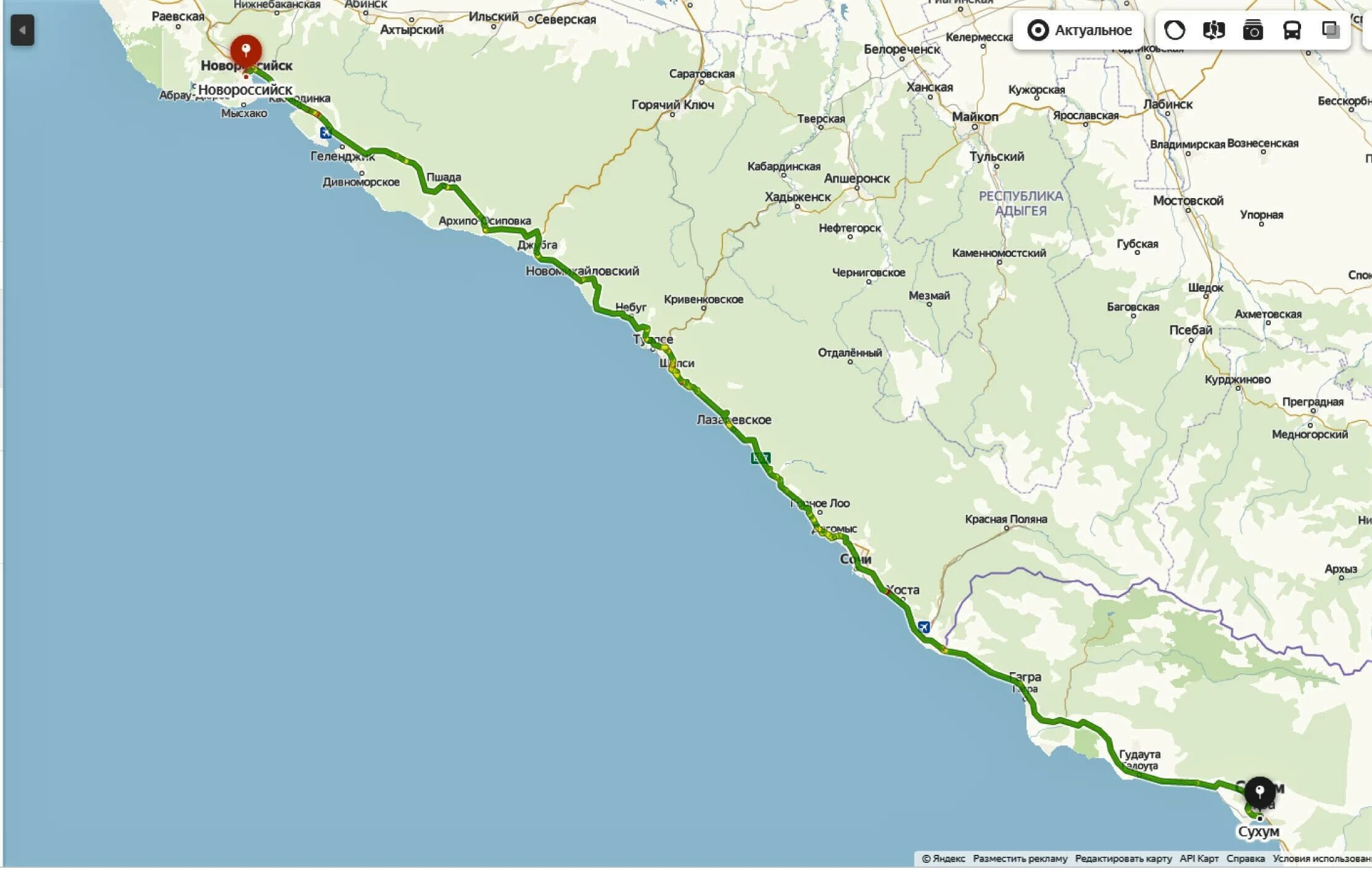1372x874 pixels.
Task: Click the Мезмай label
Action: point(929,296)
